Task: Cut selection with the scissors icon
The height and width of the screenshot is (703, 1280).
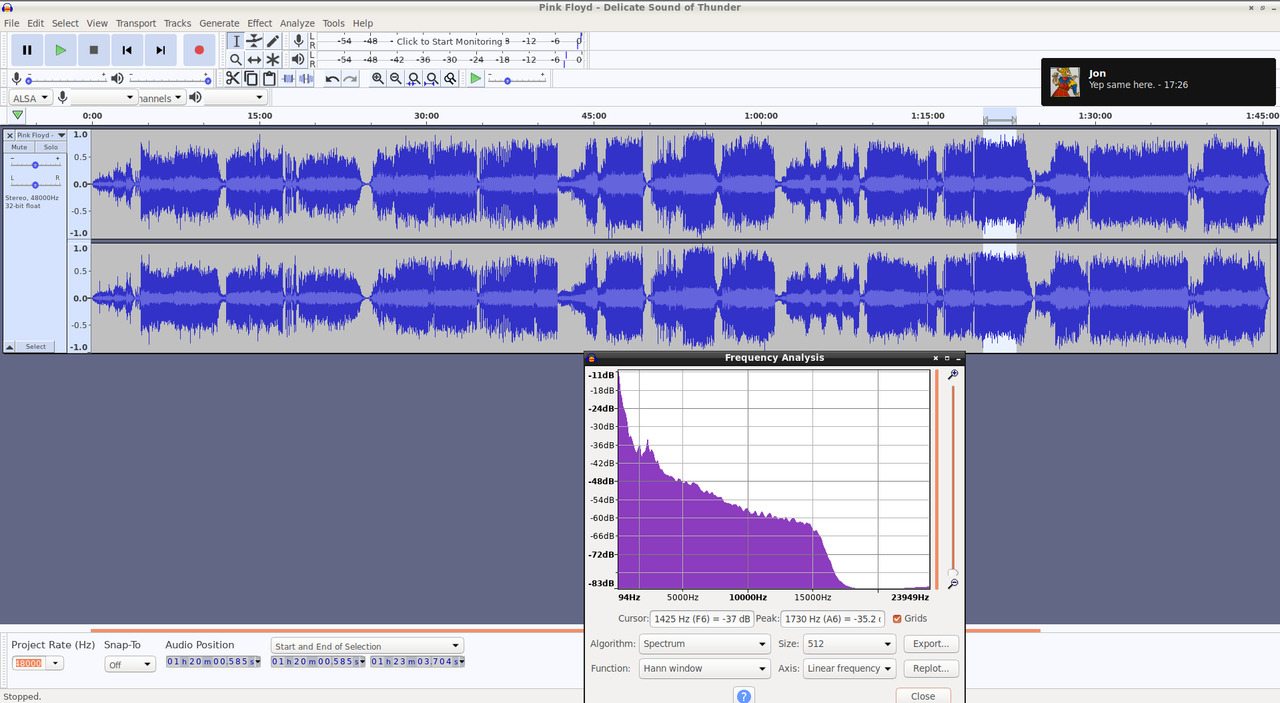Action: point(233,78)
